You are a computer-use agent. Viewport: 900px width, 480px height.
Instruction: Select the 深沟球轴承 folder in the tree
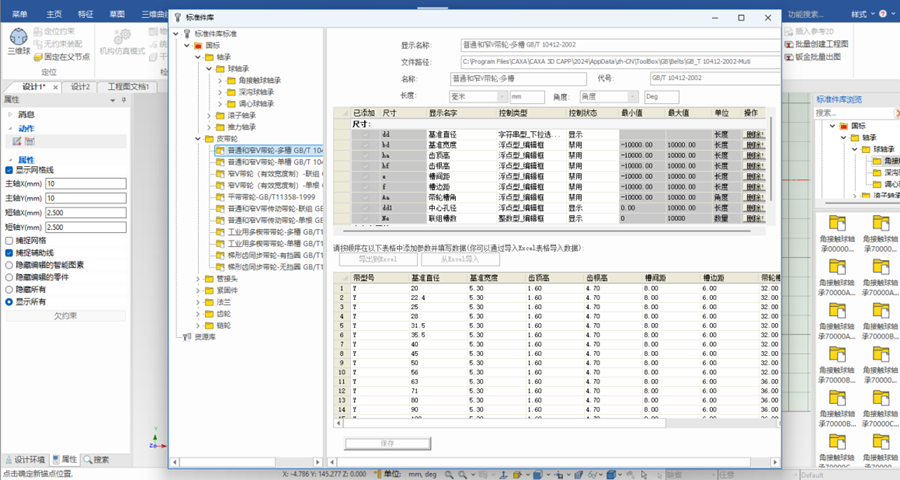pos(251,92)
